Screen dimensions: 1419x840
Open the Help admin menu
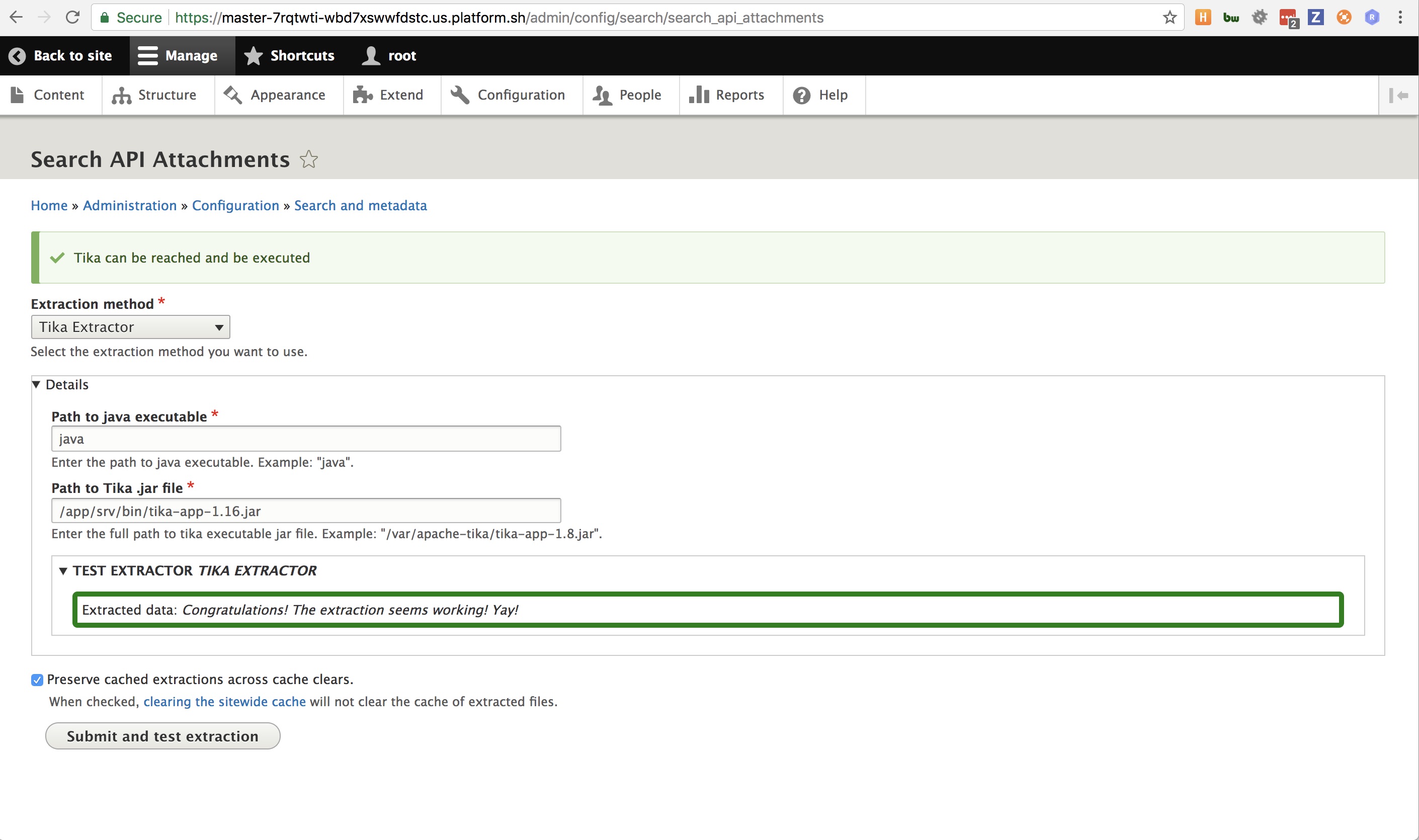pyautogui.click(x=824, y=95)
